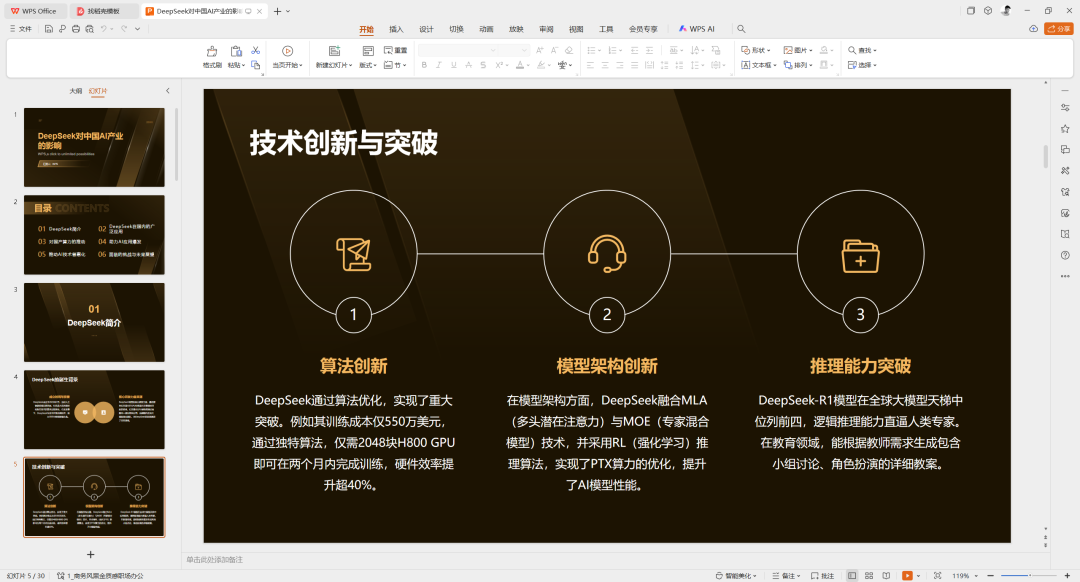Image resolution: width=1080 pixels, height=582 pixels.
Task: Click the WPS AI button
Action: click(x=697, y=29)
